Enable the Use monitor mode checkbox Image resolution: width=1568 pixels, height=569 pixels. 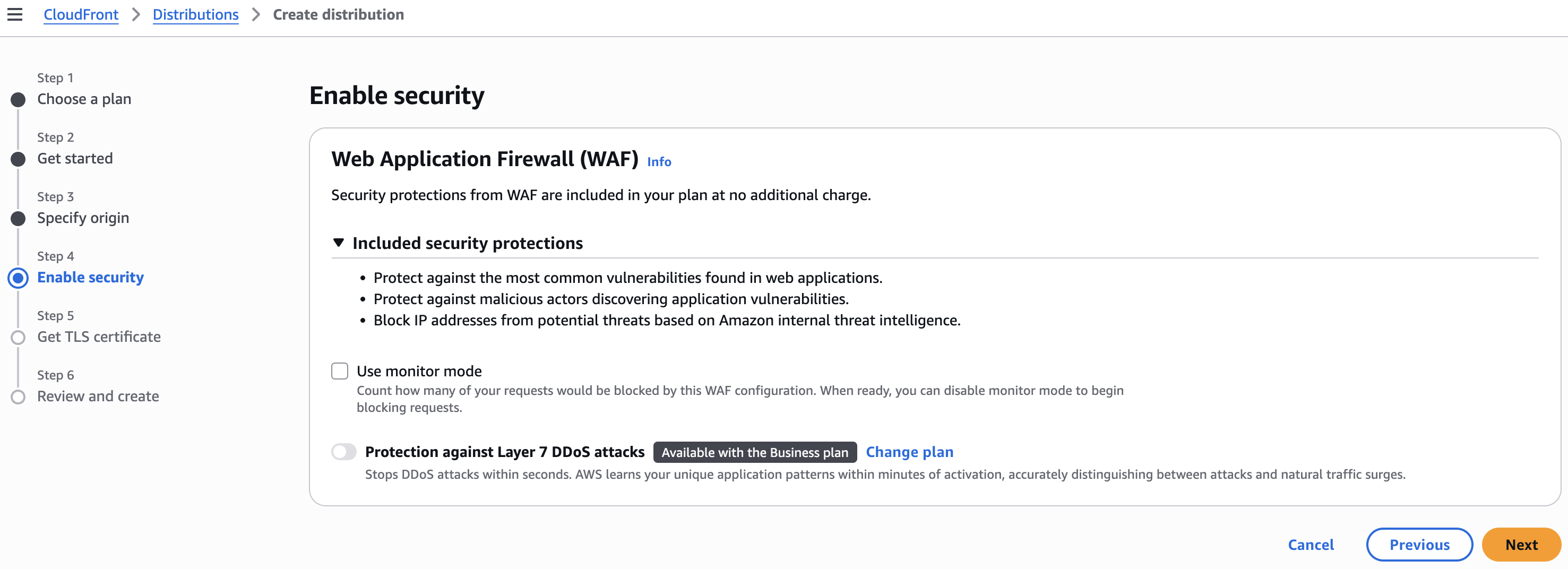[x=340, y=371]
